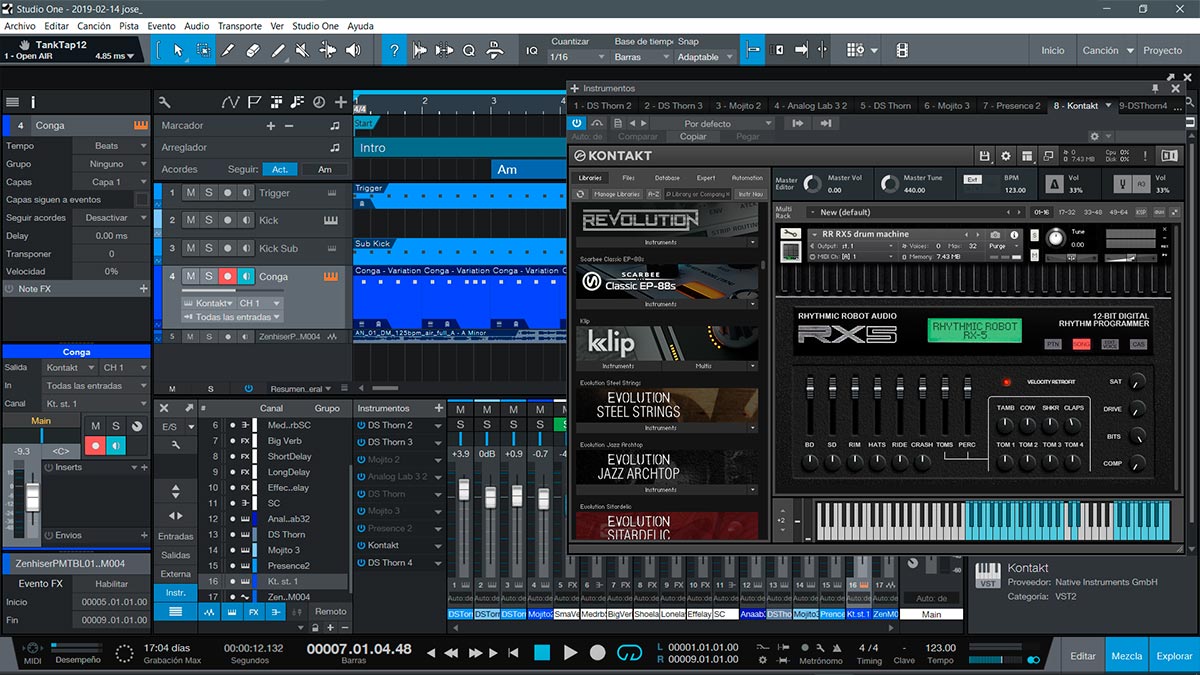This screenshot has width=1200, height=675.
Task: Click the RX5 instrument wrench icon
Action: click(x=791, y=234)
